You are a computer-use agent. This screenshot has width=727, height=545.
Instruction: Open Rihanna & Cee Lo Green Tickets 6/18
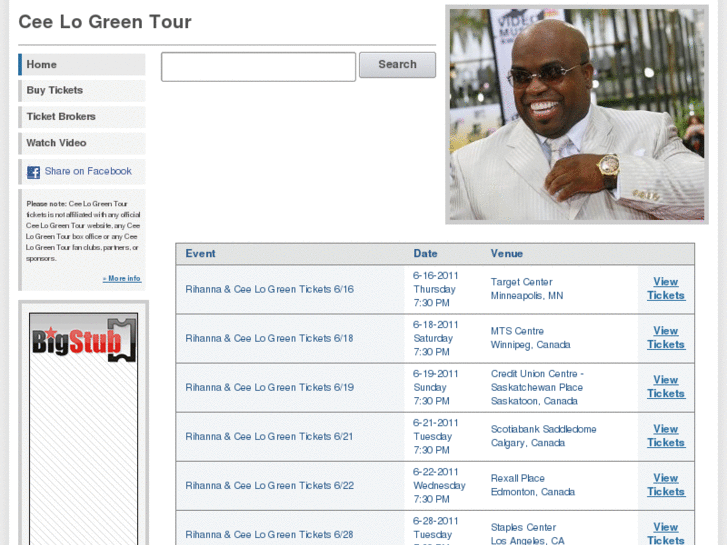click(x=269, y=339)
